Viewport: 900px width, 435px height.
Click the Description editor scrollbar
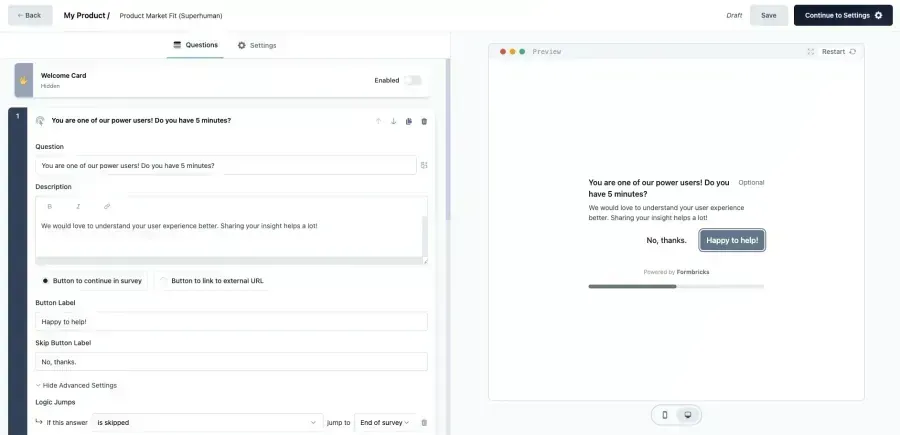pos(425,236)
